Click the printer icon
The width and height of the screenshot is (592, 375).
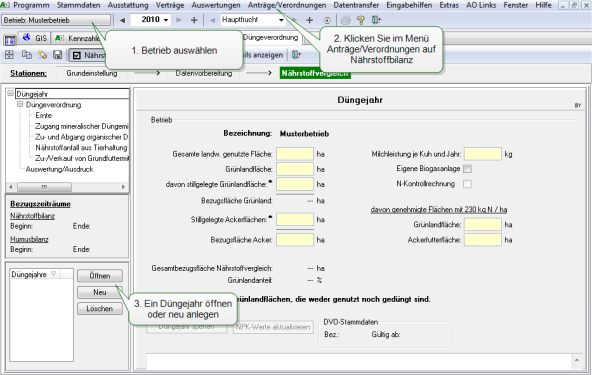345,20
